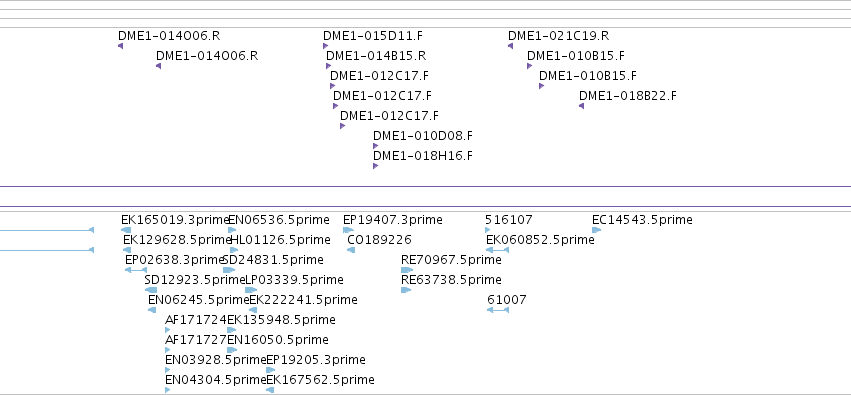Select the purple arrowhead under DME1-018H16.F
The image size is (851, 395).
coord(375,166)
